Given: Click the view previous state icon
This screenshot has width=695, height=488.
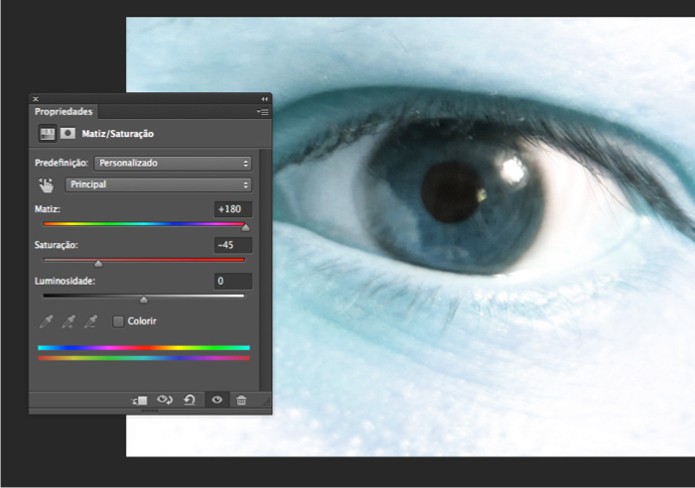Looking at the screenshot, I should coord(165,400).
